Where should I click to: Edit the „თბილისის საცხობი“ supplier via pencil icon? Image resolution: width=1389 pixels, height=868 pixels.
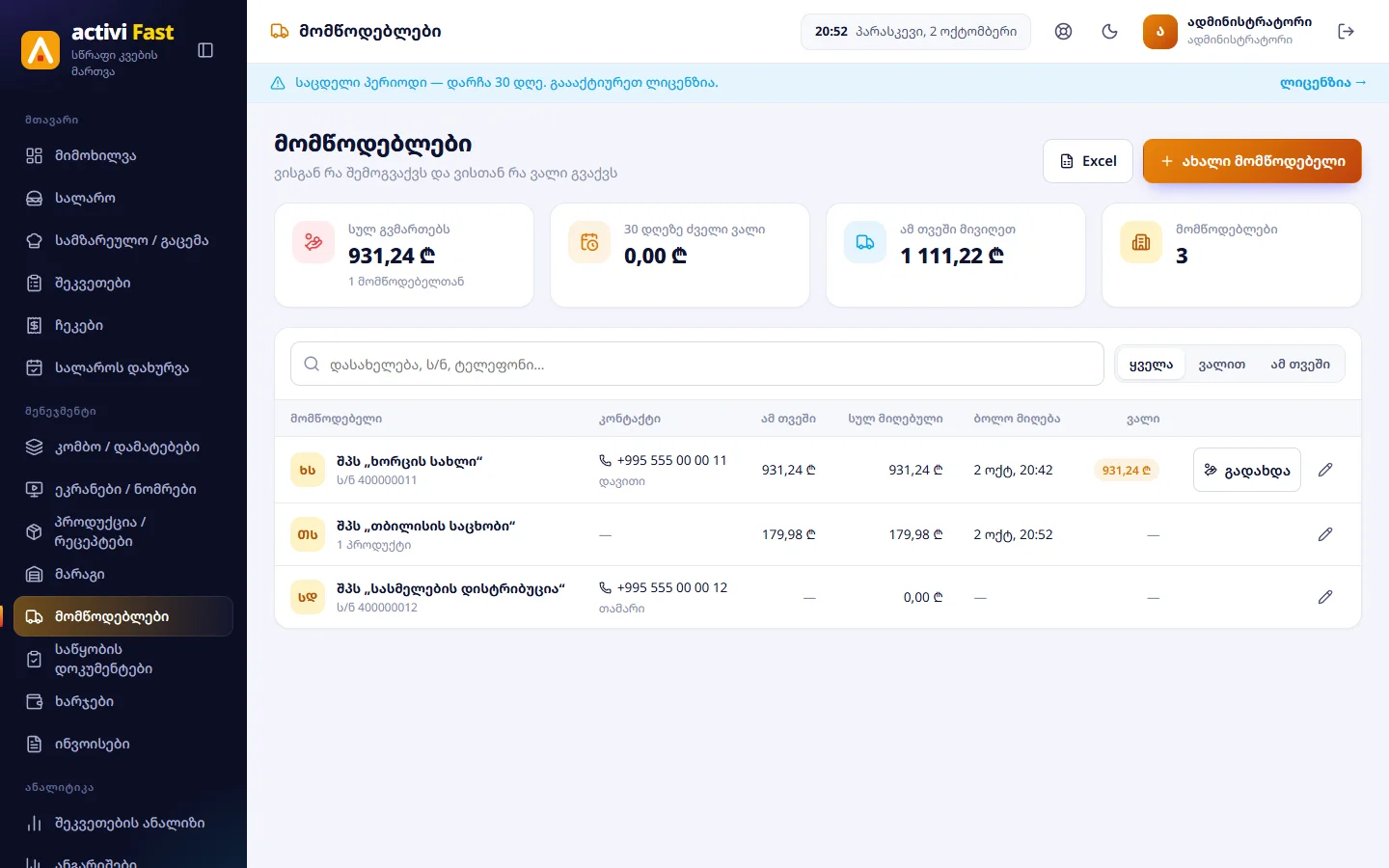pos(1325,534)
